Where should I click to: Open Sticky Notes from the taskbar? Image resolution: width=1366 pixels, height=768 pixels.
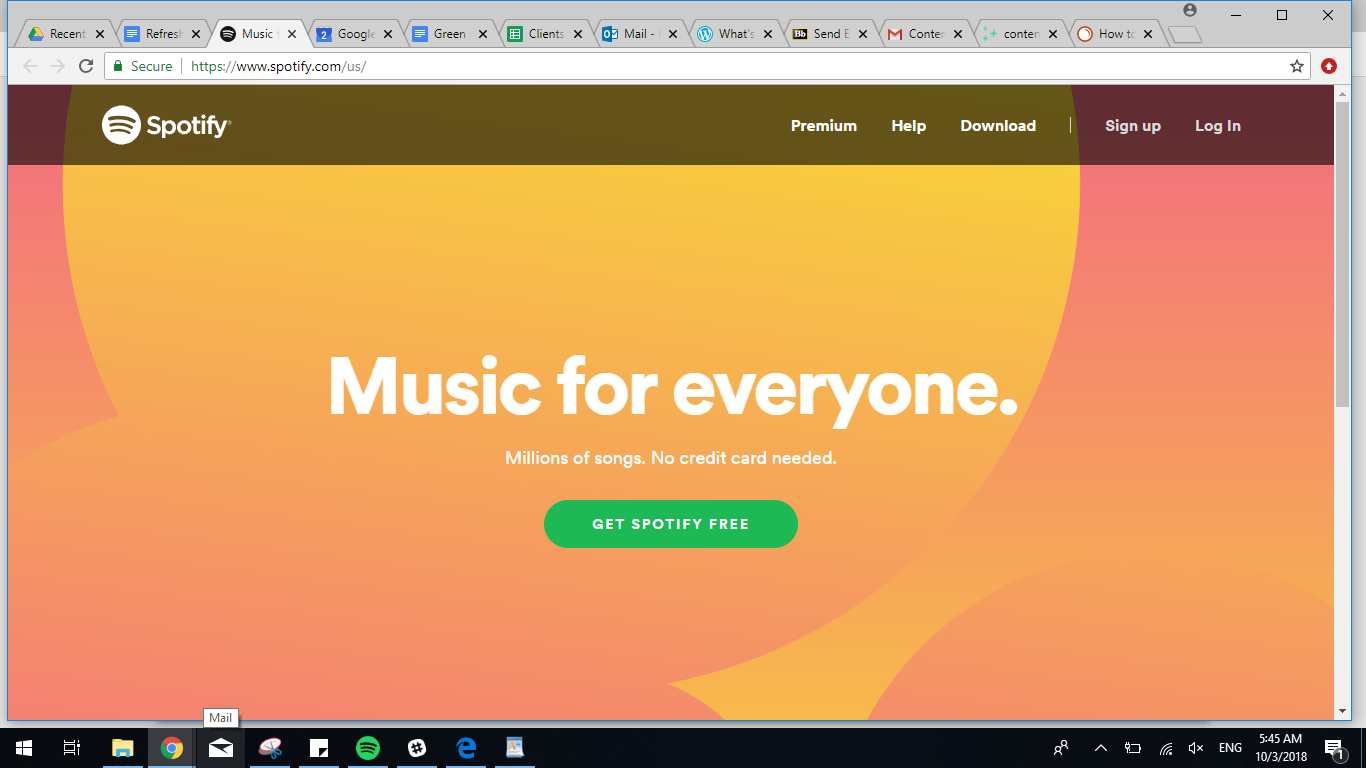tap(319, 748)
